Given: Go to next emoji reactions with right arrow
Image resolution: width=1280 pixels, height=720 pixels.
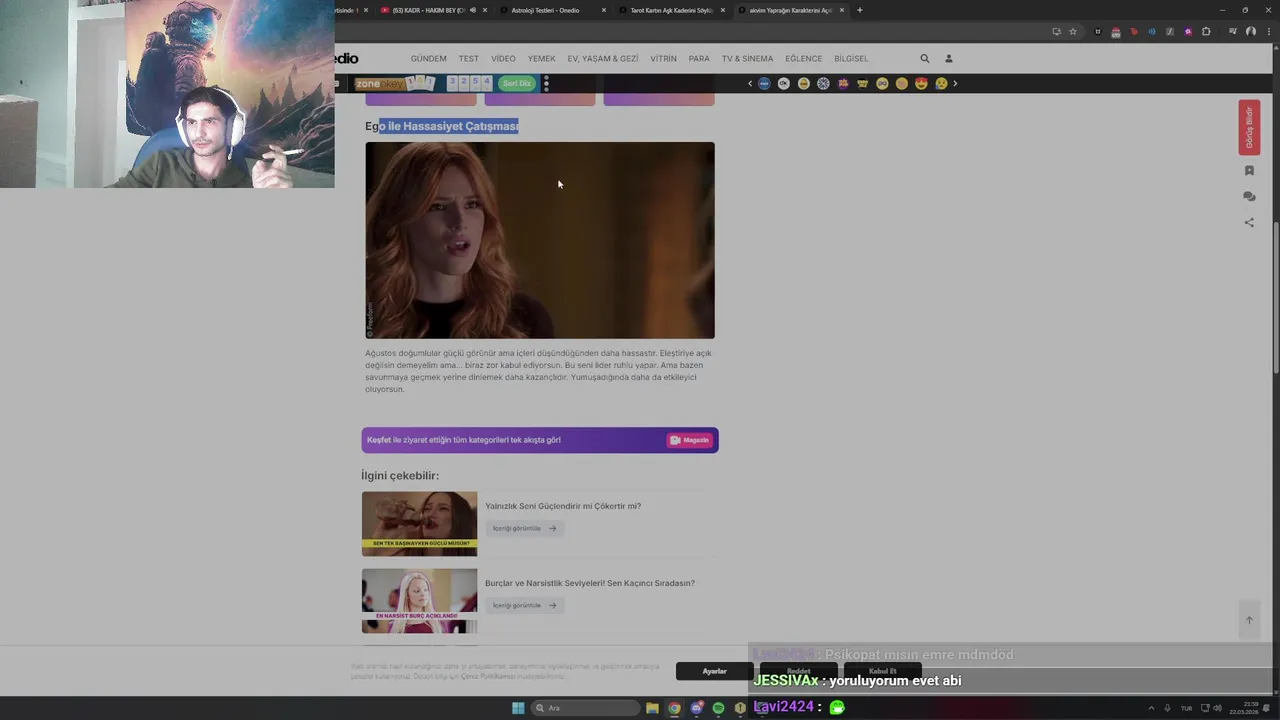Looking at the screenshot, I should coord(955,84).
